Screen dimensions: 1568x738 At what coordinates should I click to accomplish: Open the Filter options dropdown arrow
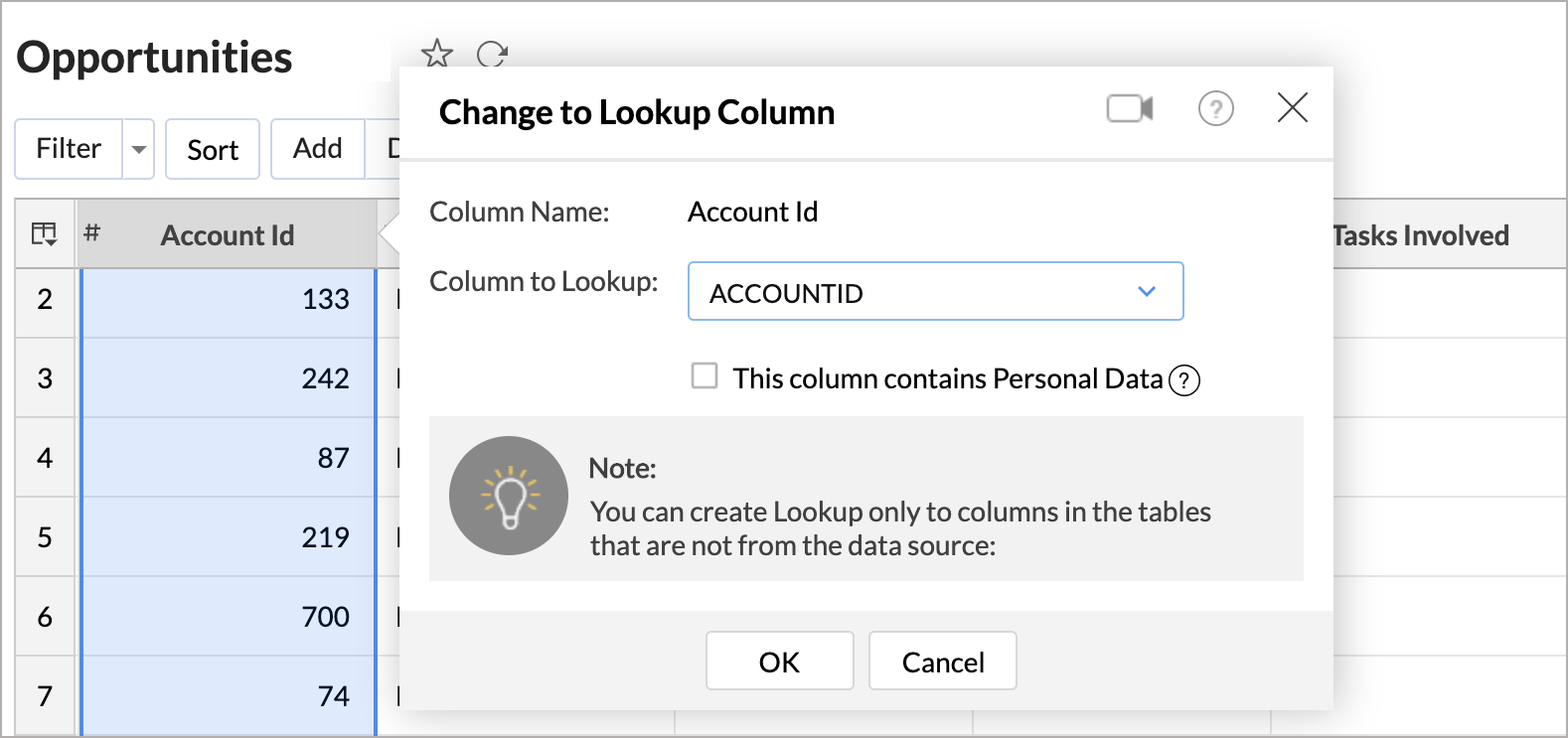(138, 149)
